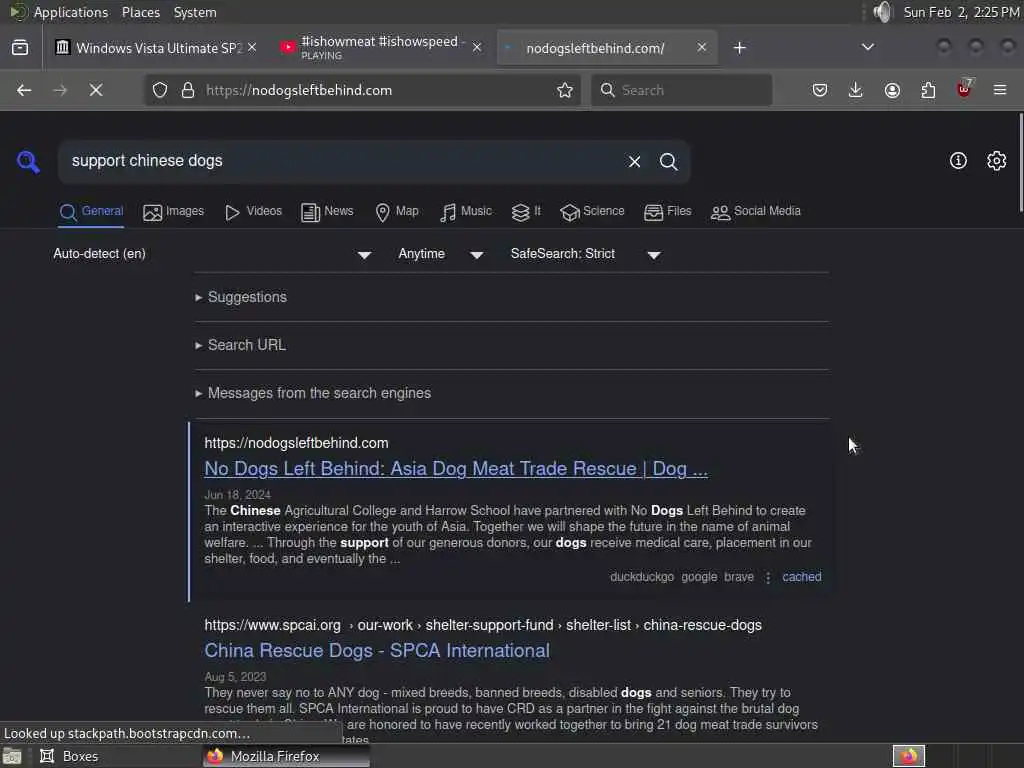Image resolution: width=1024 pixels, height=768 pixels.
Task: Click the show desktop icon in taskbar
Action: [x=12, y=756]
